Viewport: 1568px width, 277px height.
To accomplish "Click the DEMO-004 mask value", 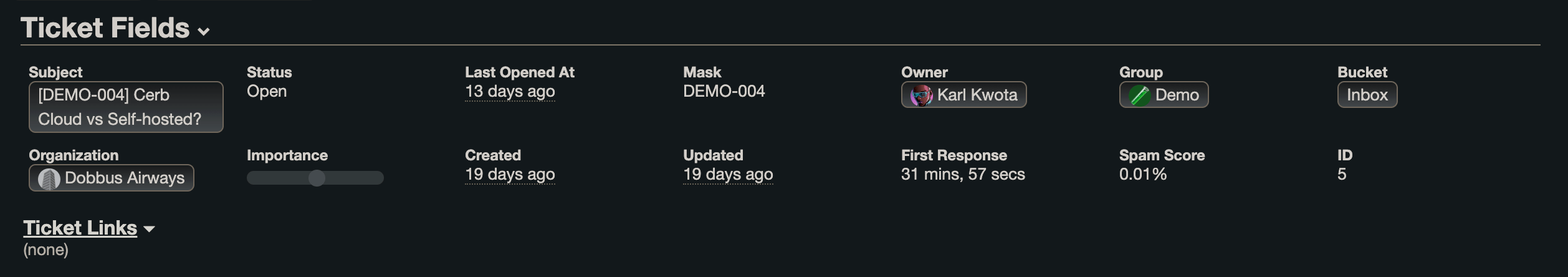I will [x=724, y=91].
